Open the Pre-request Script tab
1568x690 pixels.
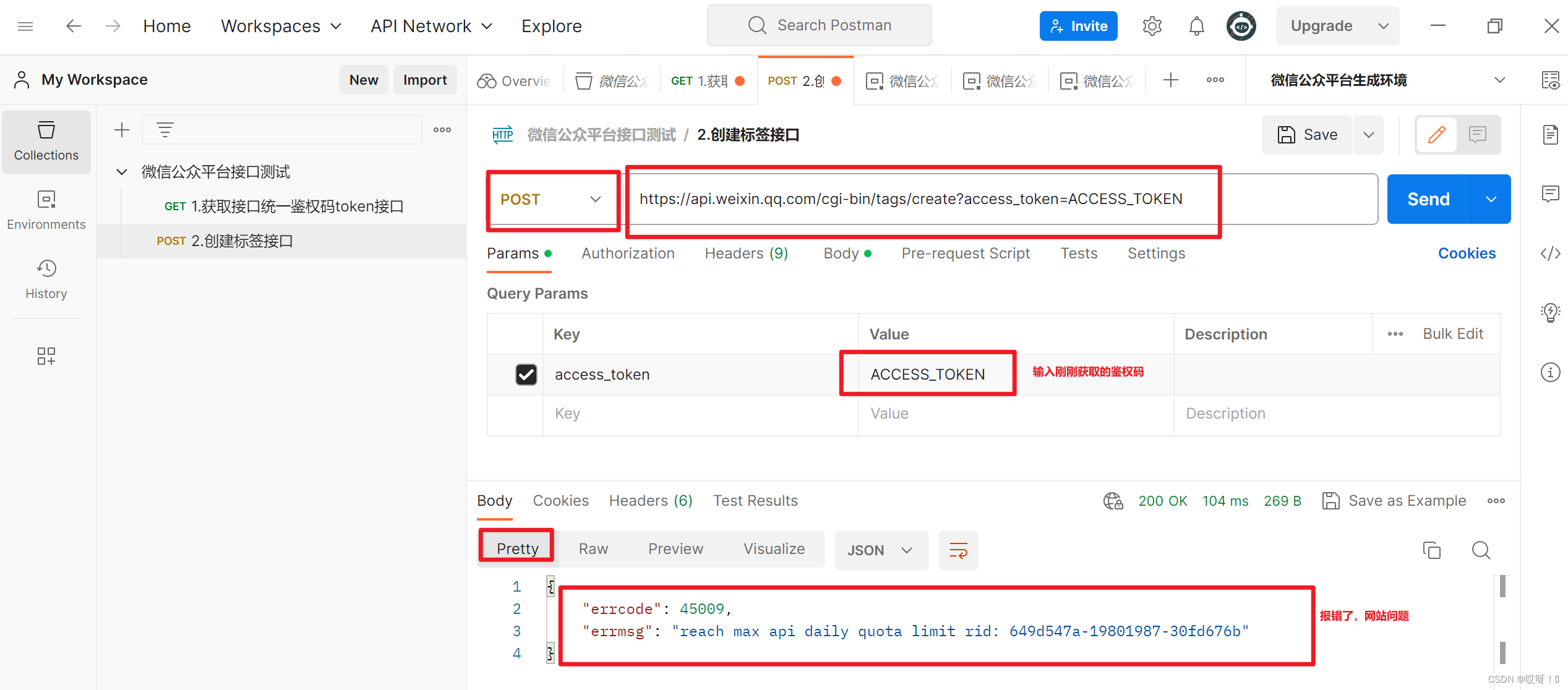tap(966, 253)
